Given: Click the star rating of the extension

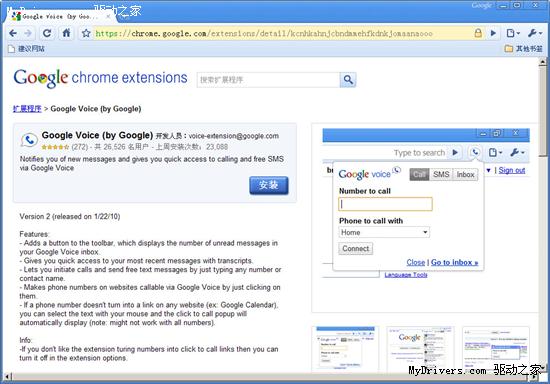Looking at the screenshot, I should click(55, 147).
